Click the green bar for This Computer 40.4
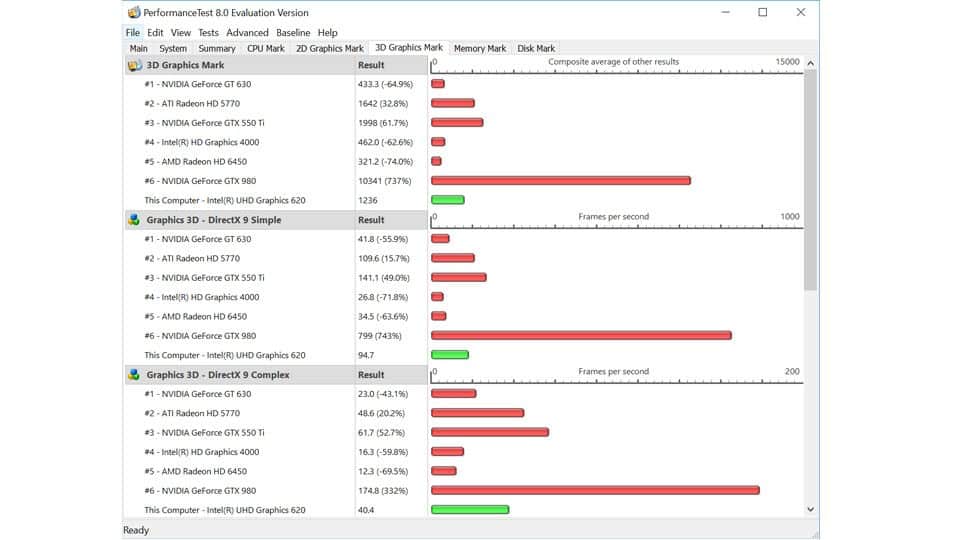The image size is (960, 540). pyautogui.click(x=470, y=510)
